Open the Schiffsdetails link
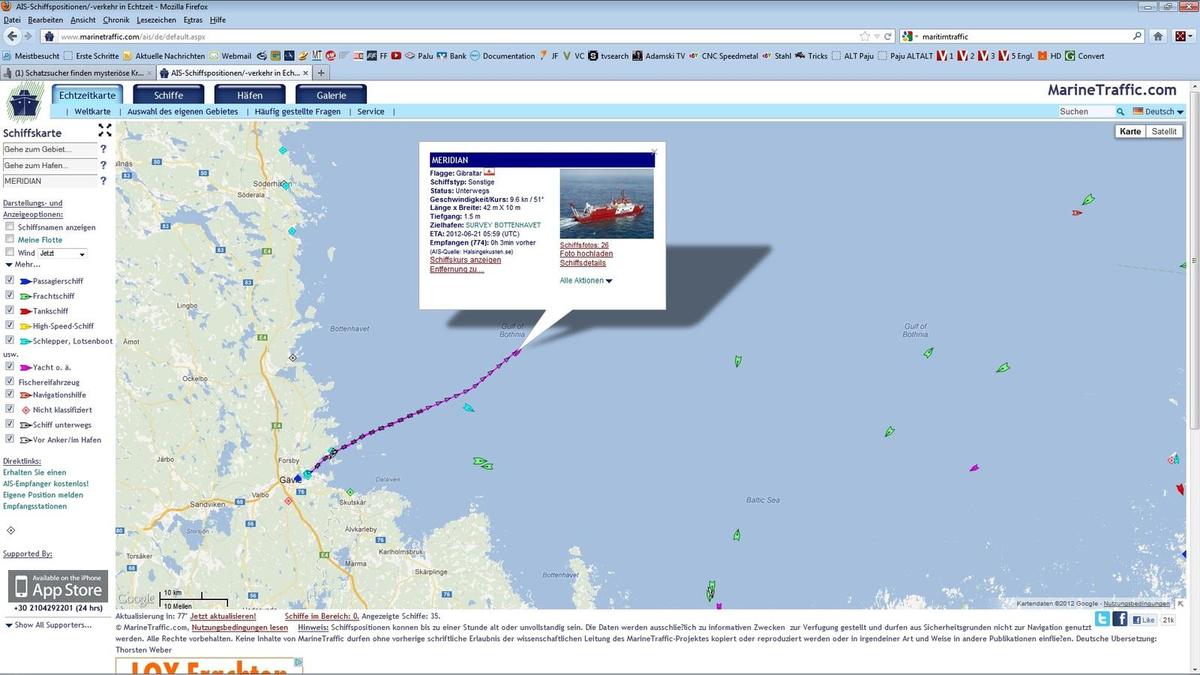 pos(583,263)
